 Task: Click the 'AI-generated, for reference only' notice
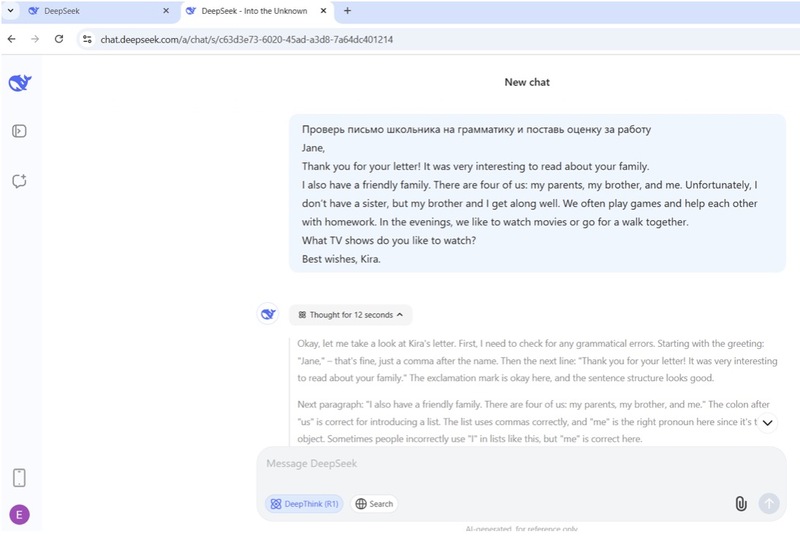coord(521,529)
